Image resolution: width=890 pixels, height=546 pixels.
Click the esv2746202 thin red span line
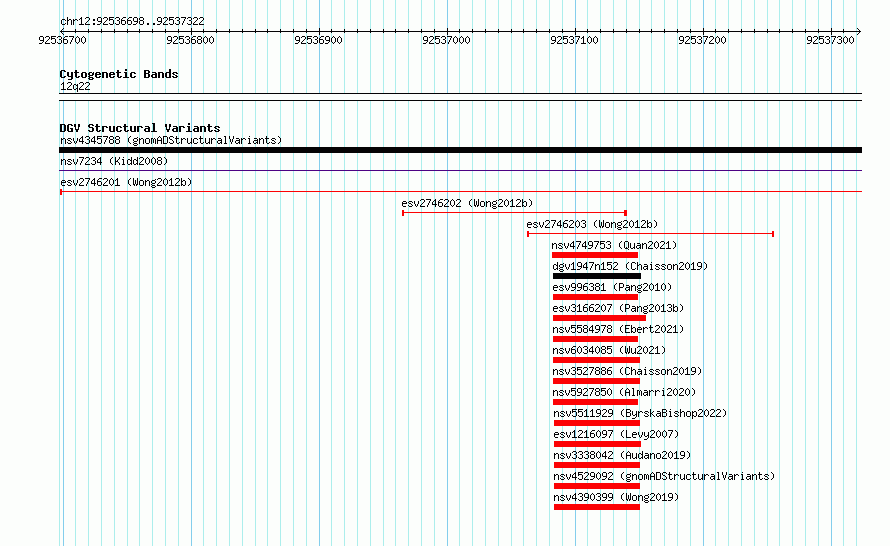click(514, 213)
